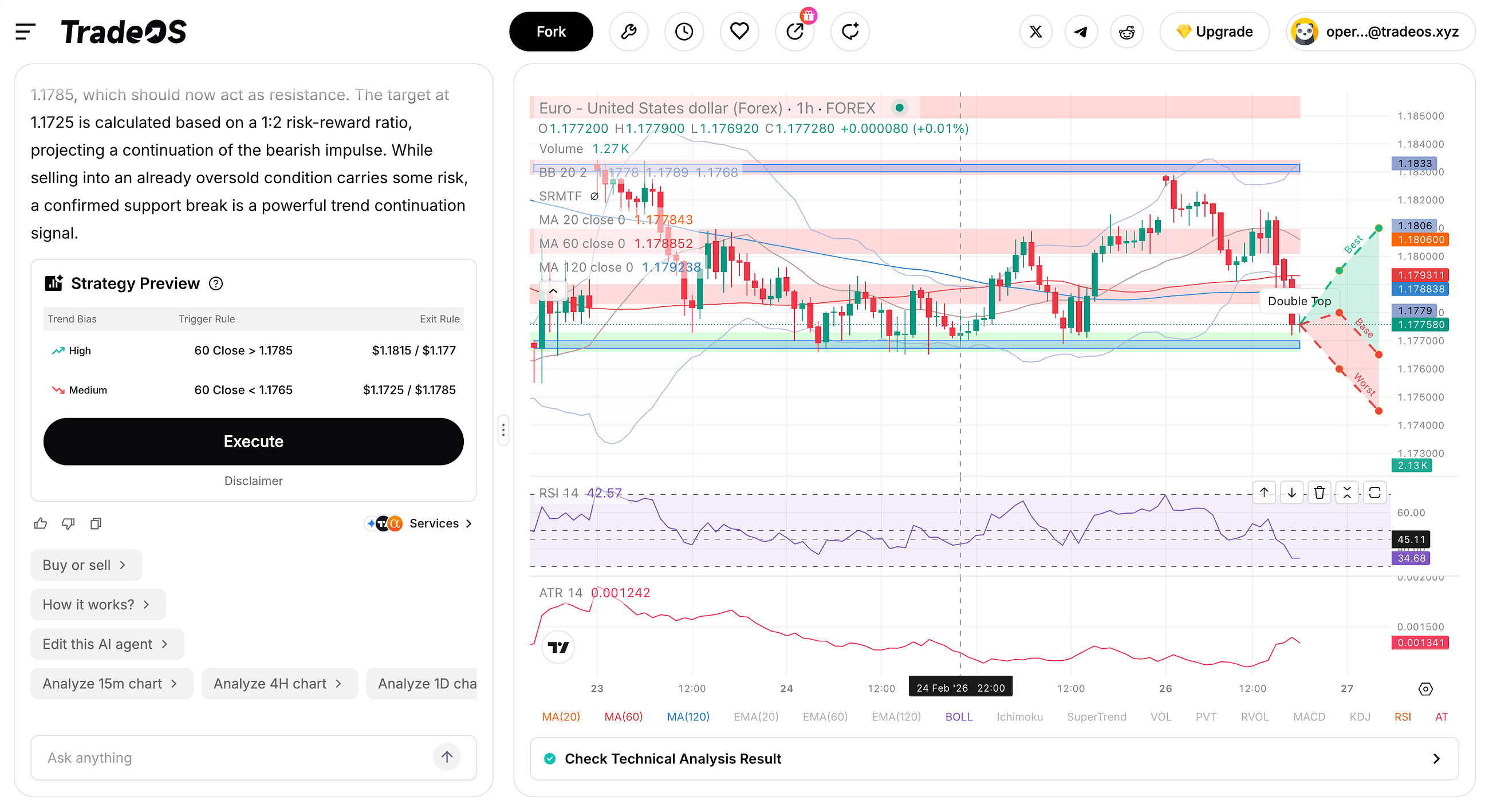Open Analyze 15m chart suggestion

click(112, 684)
